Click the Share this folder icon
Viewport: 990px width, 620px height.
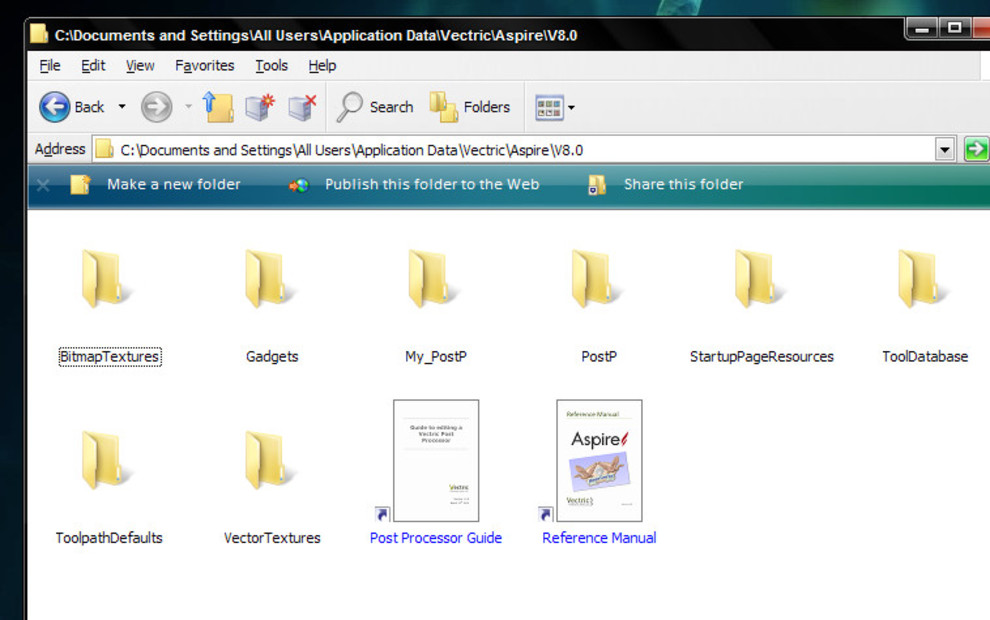(597, 184)
